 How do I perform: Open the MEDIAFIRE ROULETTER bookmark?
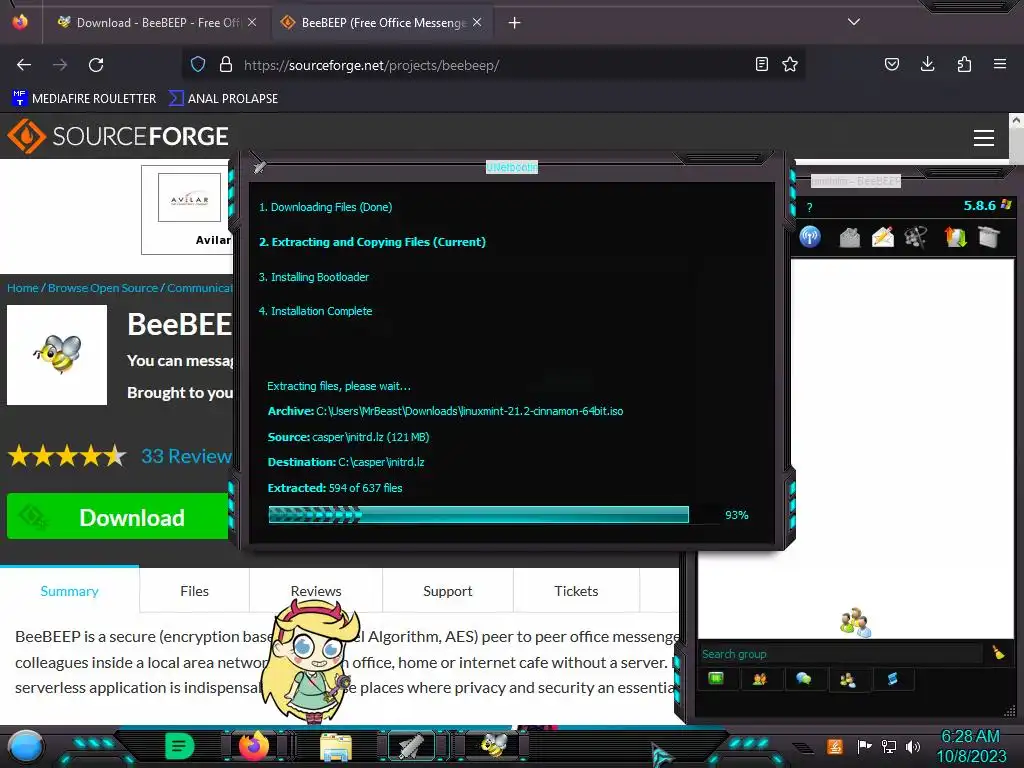[x=84, y=99]
